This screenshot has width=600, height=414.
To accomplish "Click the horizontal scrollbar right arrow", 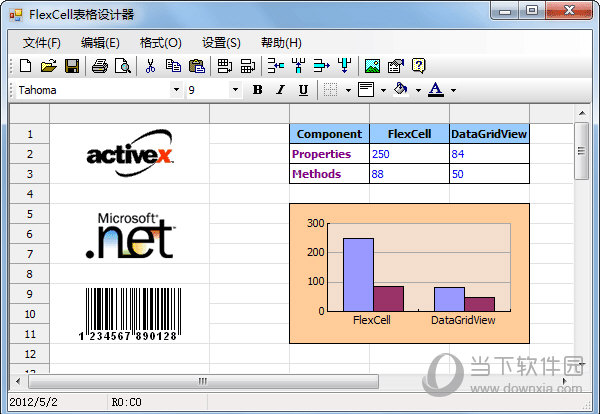I will click(565, 381).
